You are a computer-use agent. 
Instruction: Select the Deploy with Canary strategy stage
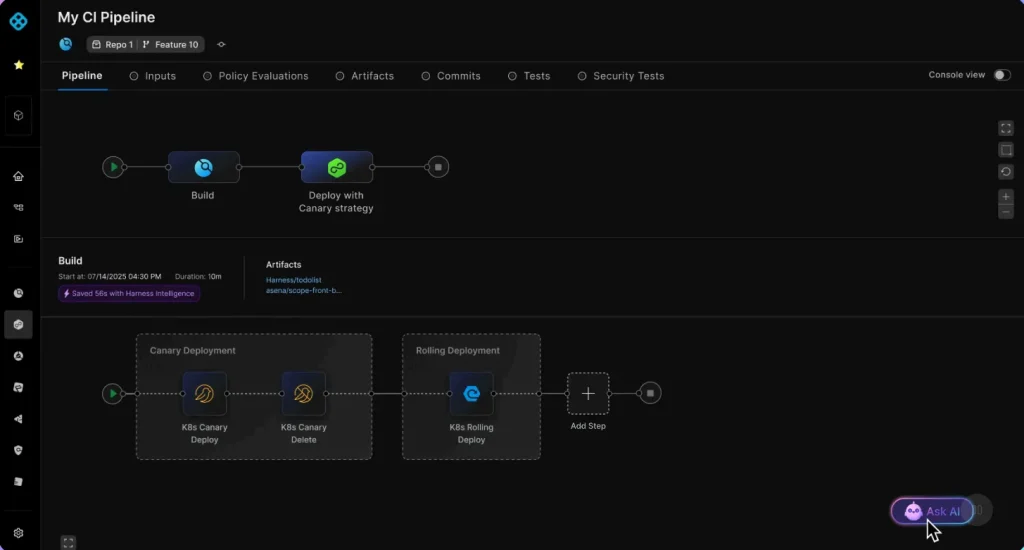tap(337, 167)
